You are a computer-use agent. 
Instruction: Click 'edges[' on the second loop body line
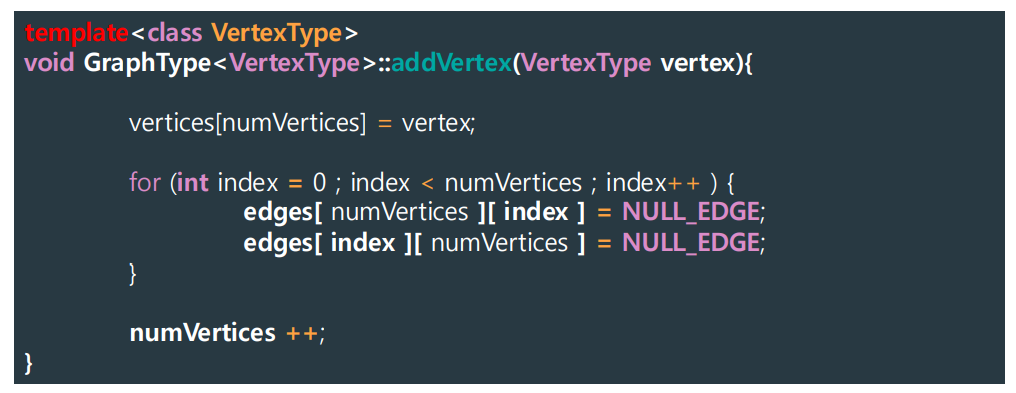(284, 243)
